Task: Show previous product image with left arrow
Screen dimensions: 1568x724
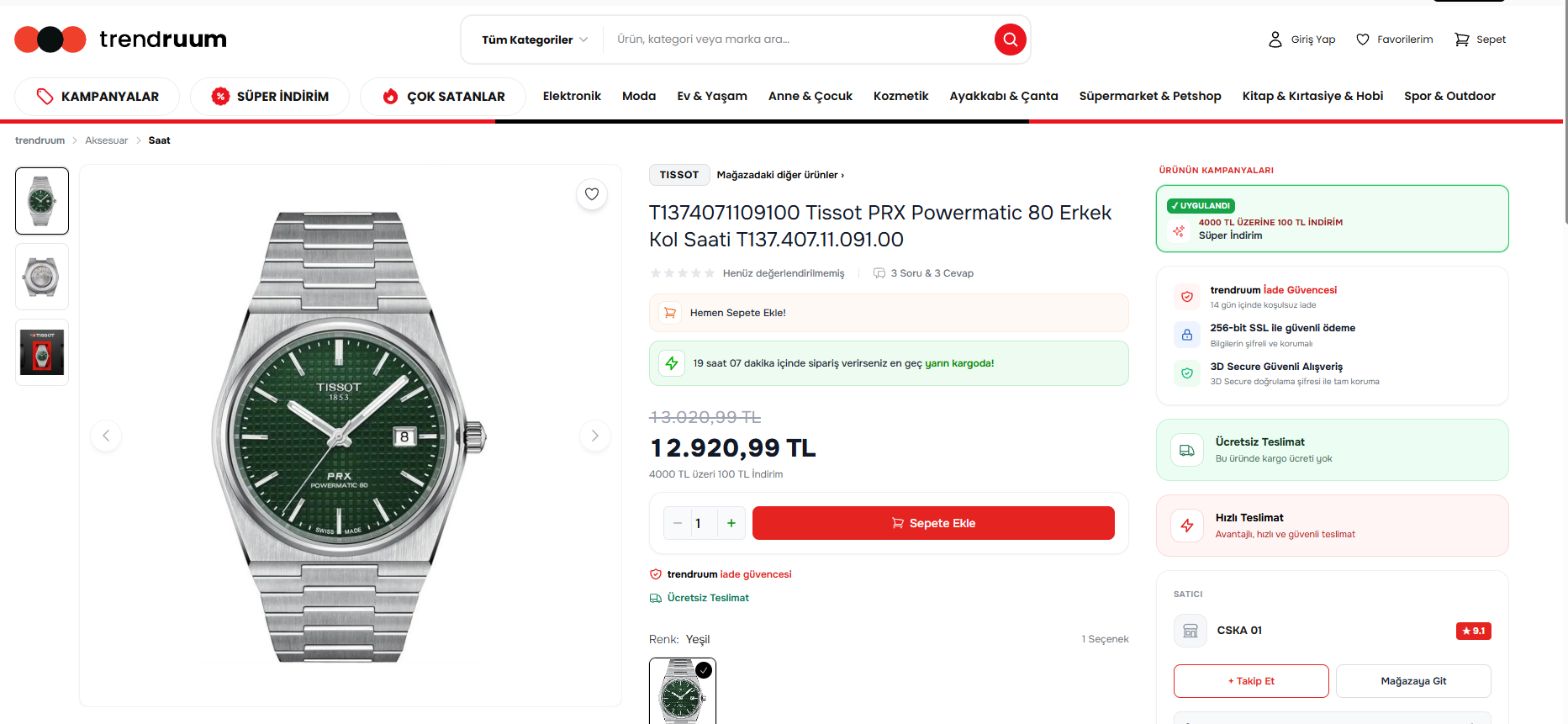Action: click(x=106, y=436)
